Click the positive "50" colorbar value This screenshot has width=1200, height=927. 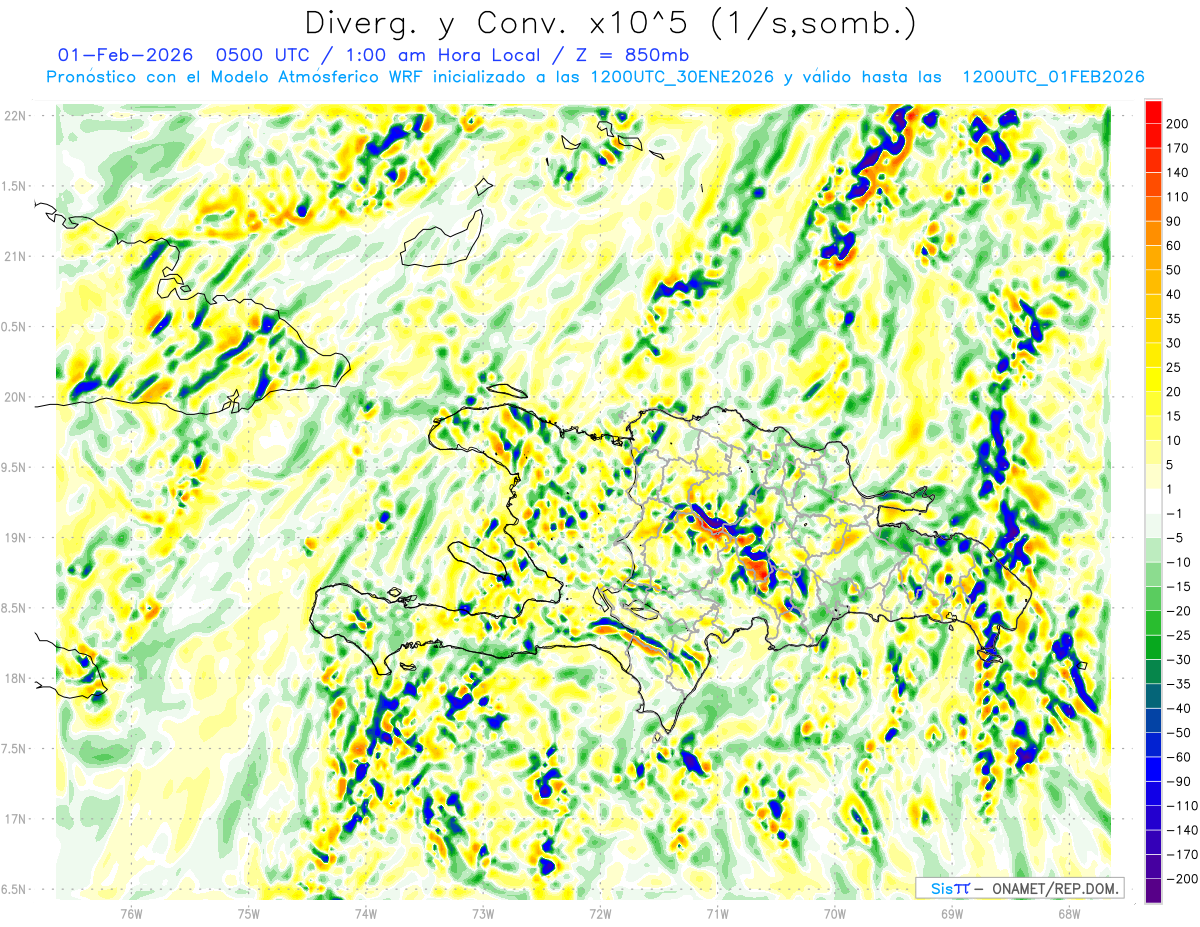(x=1175, y=270)
